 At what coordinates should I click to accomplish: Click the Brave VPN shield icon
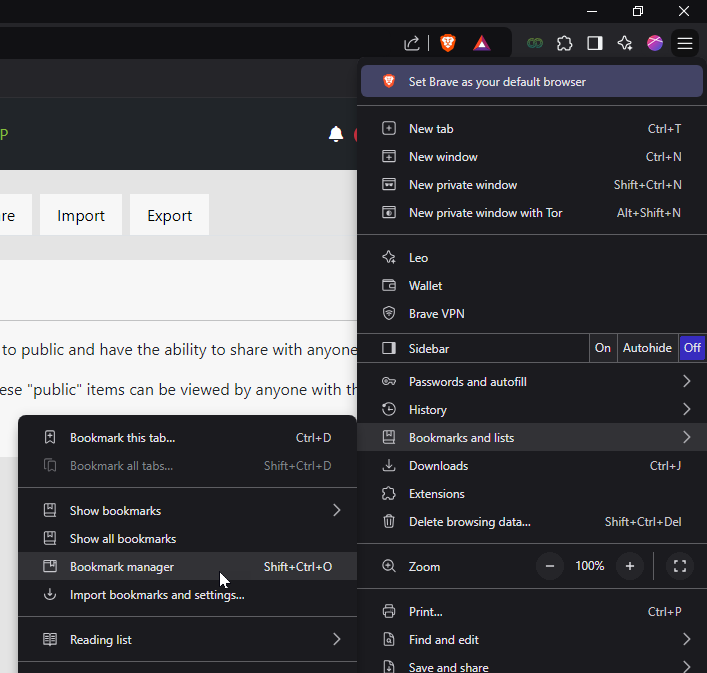click(389, 313)
